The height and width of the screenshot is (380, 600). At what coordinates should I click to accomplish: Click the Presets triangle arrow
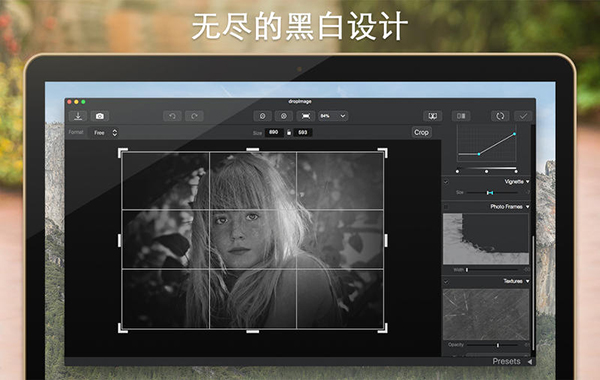[530, 362]
